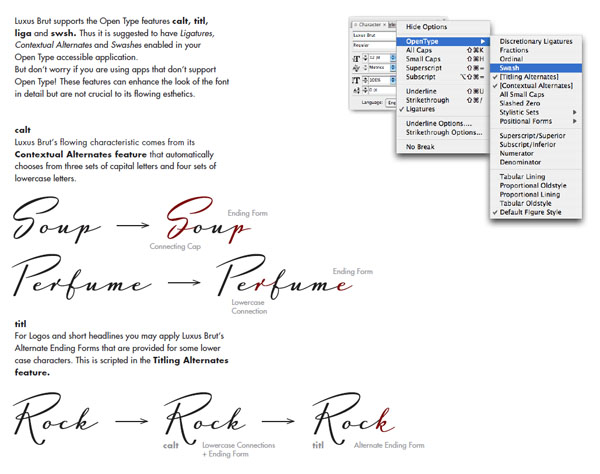Image resolution: width=600 pixels, height=474 pixels.
Task: Choose Hide Options from the panel menu
Action: (x=426, y=27)
